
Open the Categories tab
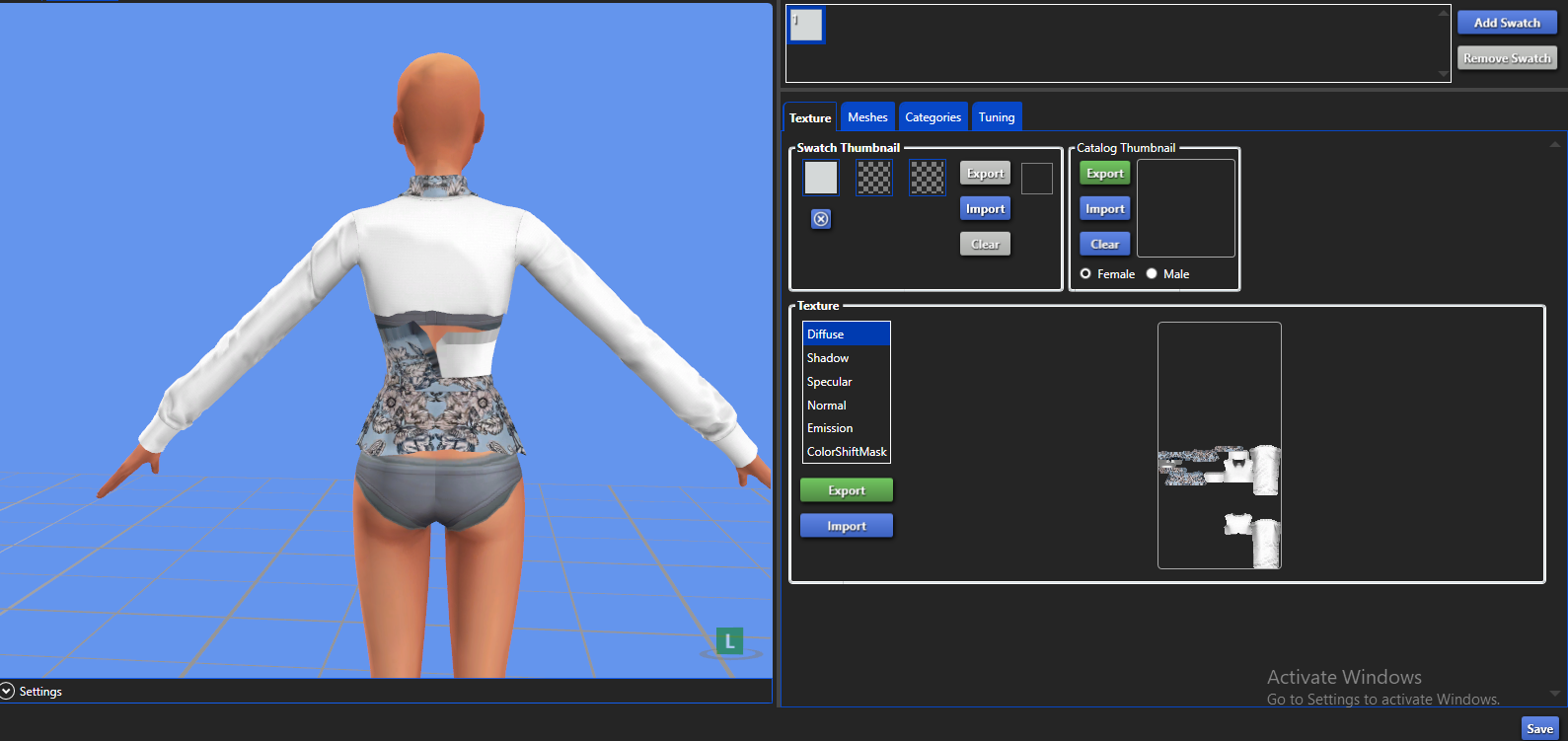click(933, 116)
